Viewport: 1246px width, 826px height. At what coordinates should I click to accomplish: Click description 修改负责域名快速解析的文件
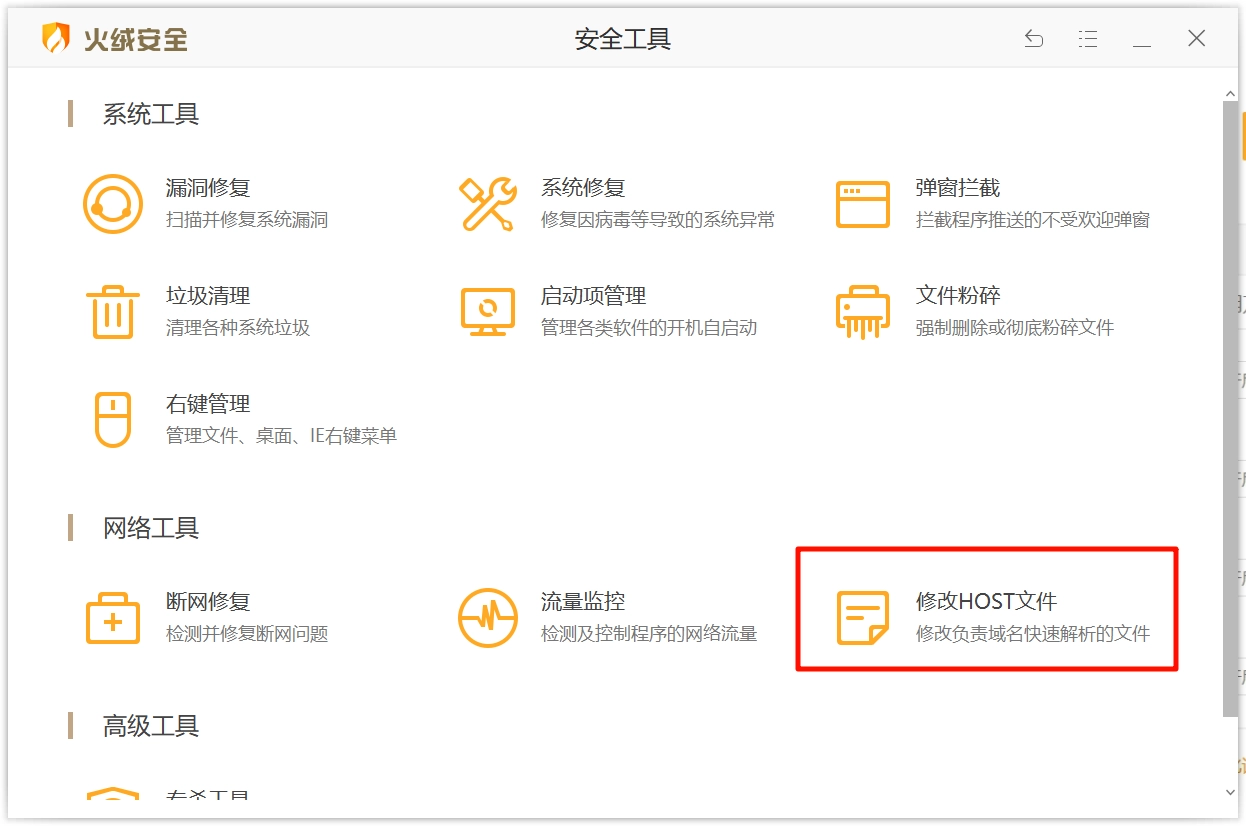click(x=1033, y=634)
